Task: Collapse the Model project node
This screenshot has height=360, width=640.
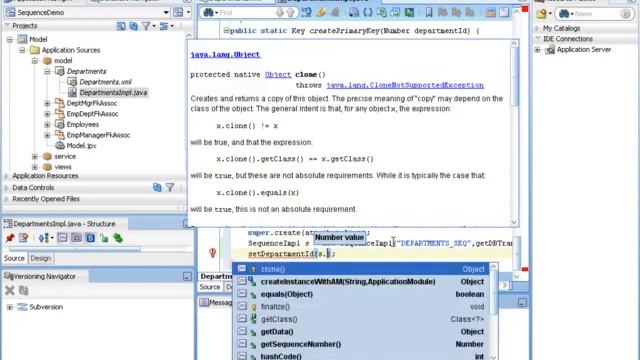Action: coord(10,40)
